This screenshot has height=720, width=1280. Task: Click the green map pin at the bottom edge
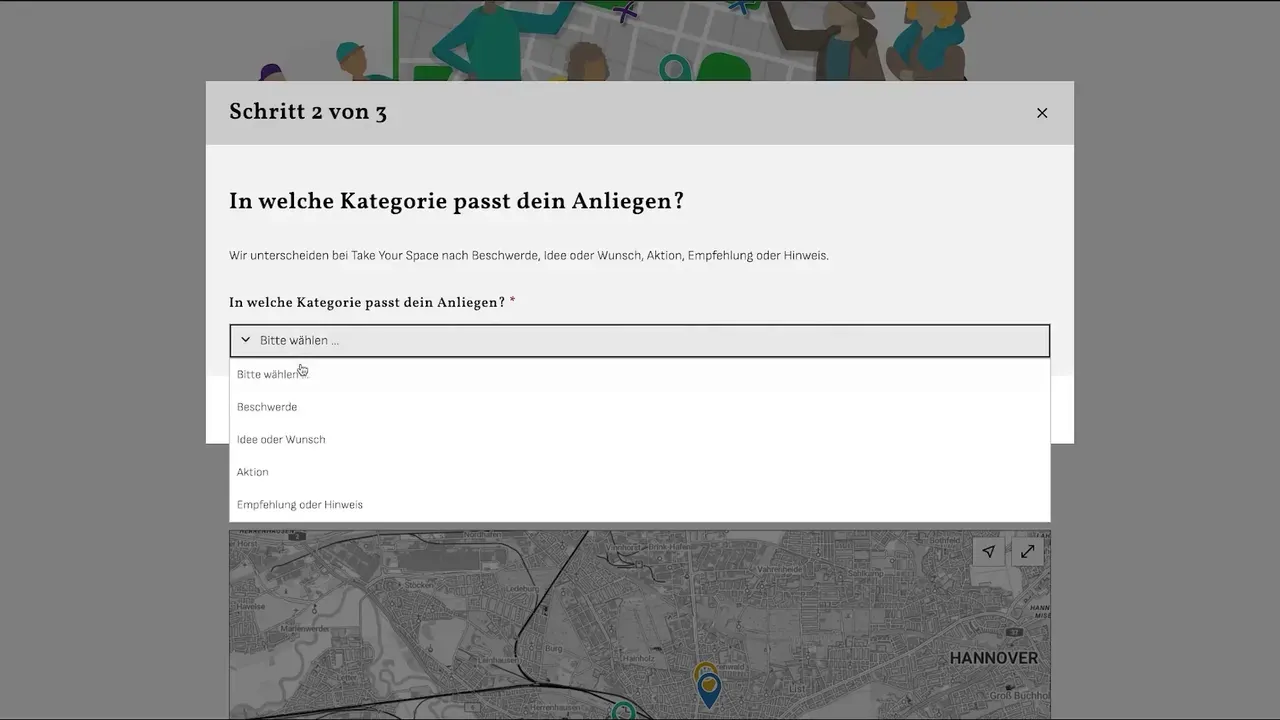tap(623, 710)
